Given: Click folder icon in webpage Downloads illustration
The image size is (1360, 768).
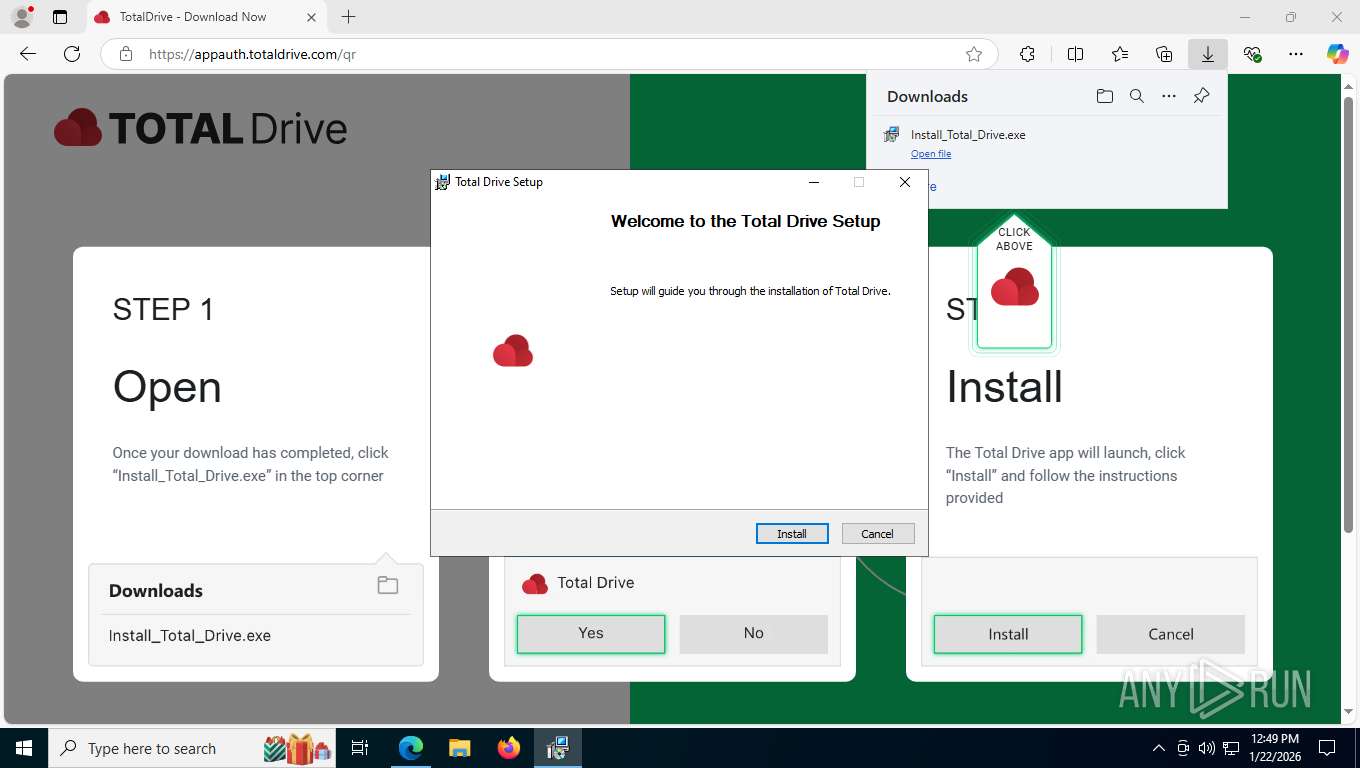Looking at the screenshot, I should (388, 586).
